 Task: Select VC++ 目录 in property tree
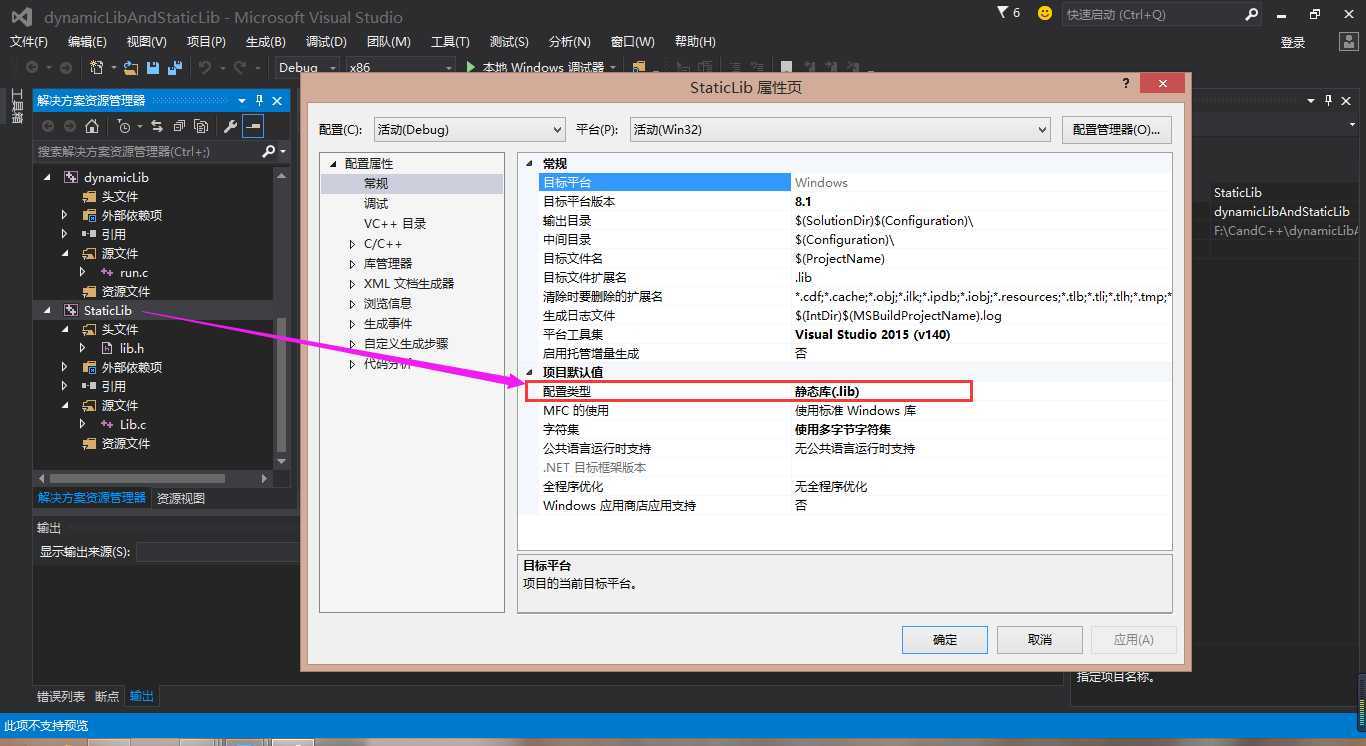coord(395,223)
